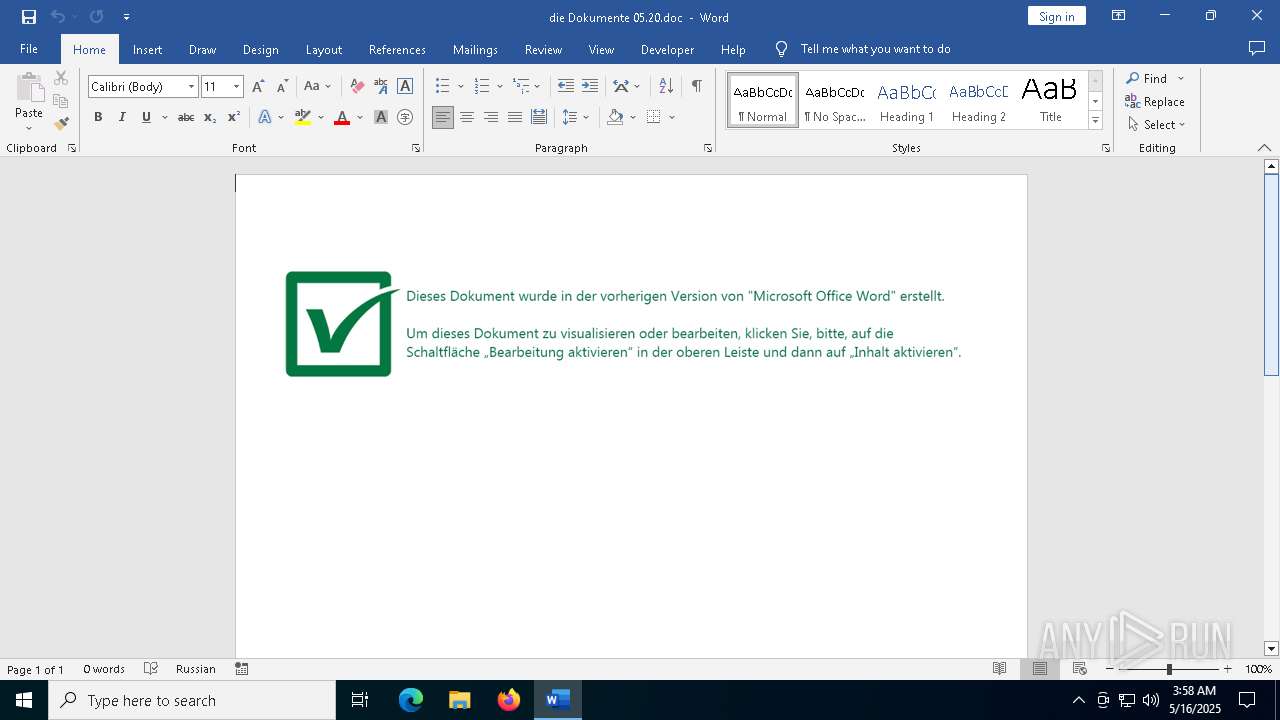This screenshot has width=1280, height=720.
Task: Toggle underline formatting
Action: [146, 117]
